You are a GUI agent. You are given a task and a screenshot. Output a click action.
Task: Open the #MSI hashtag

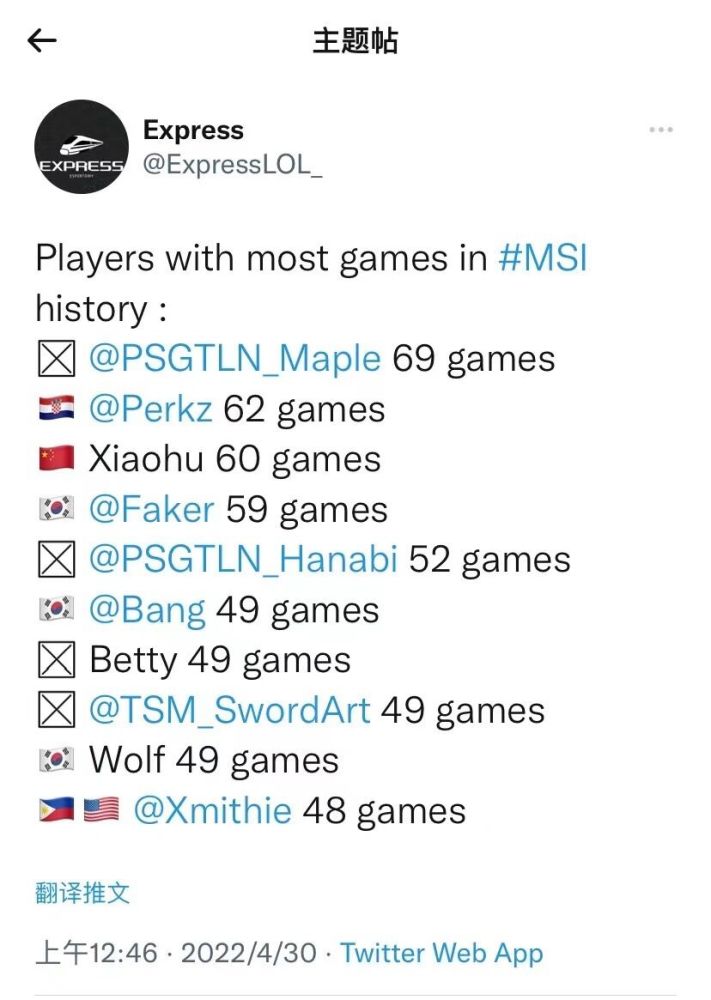tap(542, 259)
